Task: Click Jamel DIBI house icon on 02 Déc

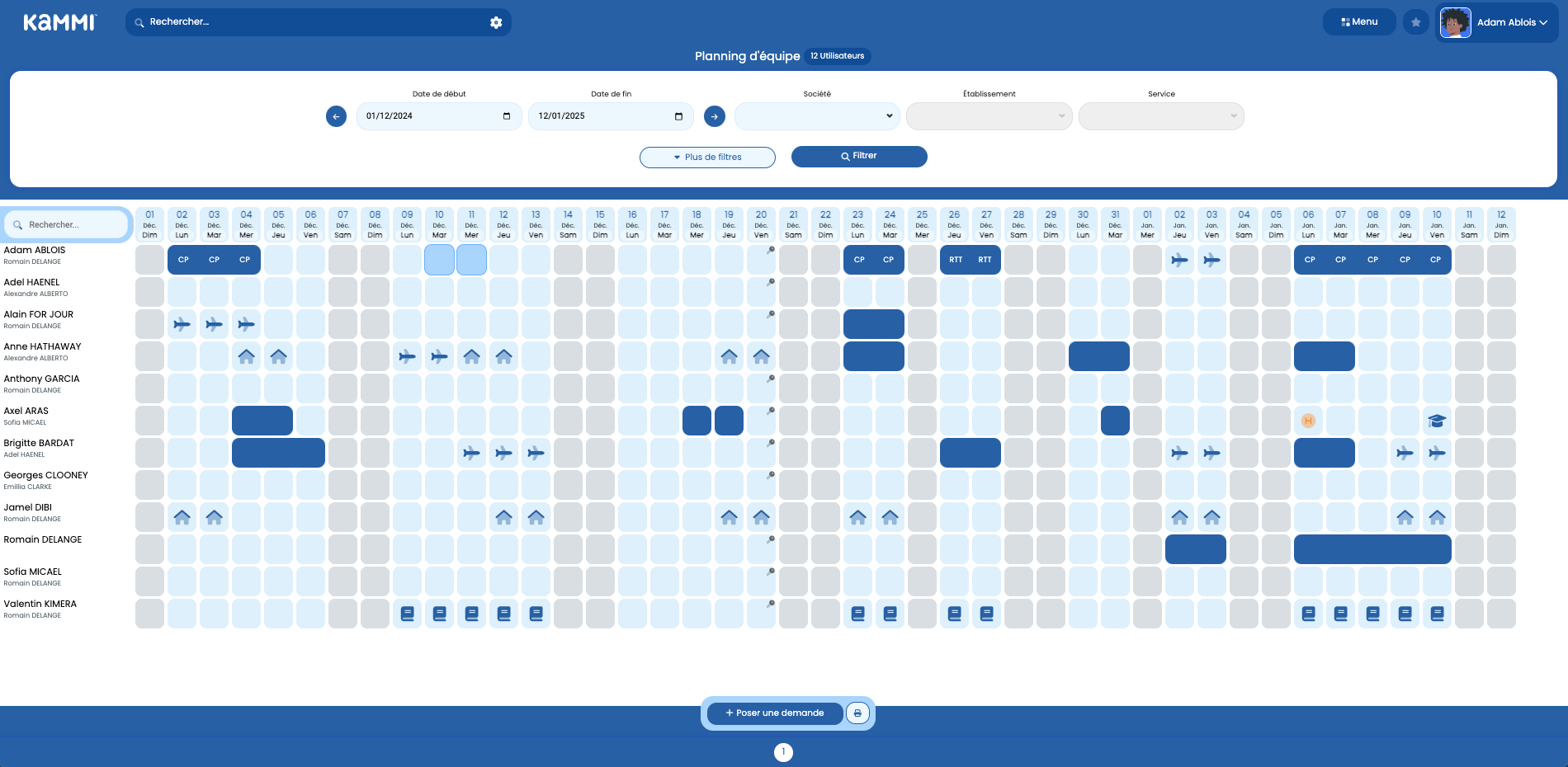Action: tap(182, 517)
